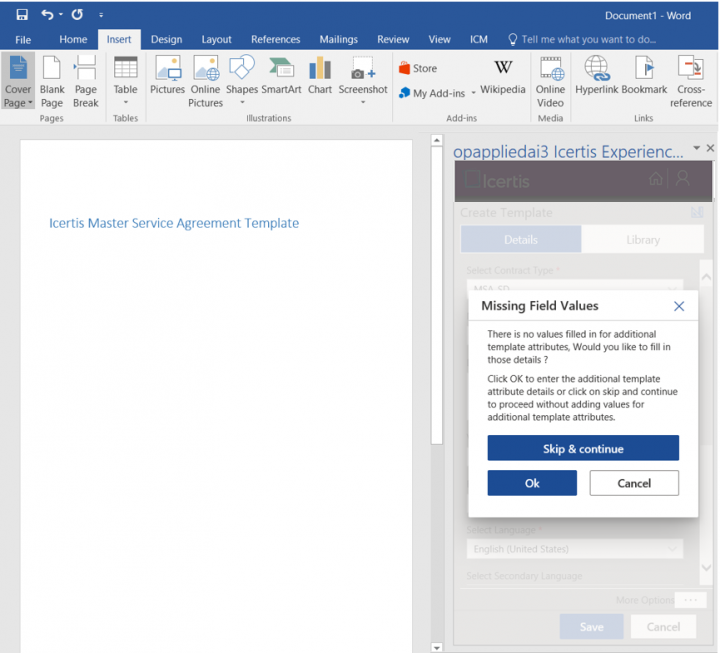Image resolution: width=720 pixels, height=653 pixels.
Task: Switch to the Design ribbon tab
Action: click(166, 40)
